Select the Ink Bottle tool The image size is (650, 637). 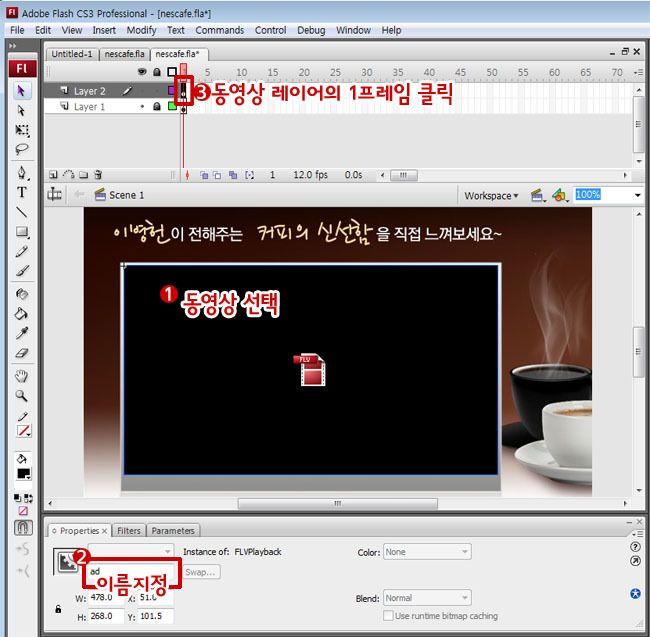(22, 294)
